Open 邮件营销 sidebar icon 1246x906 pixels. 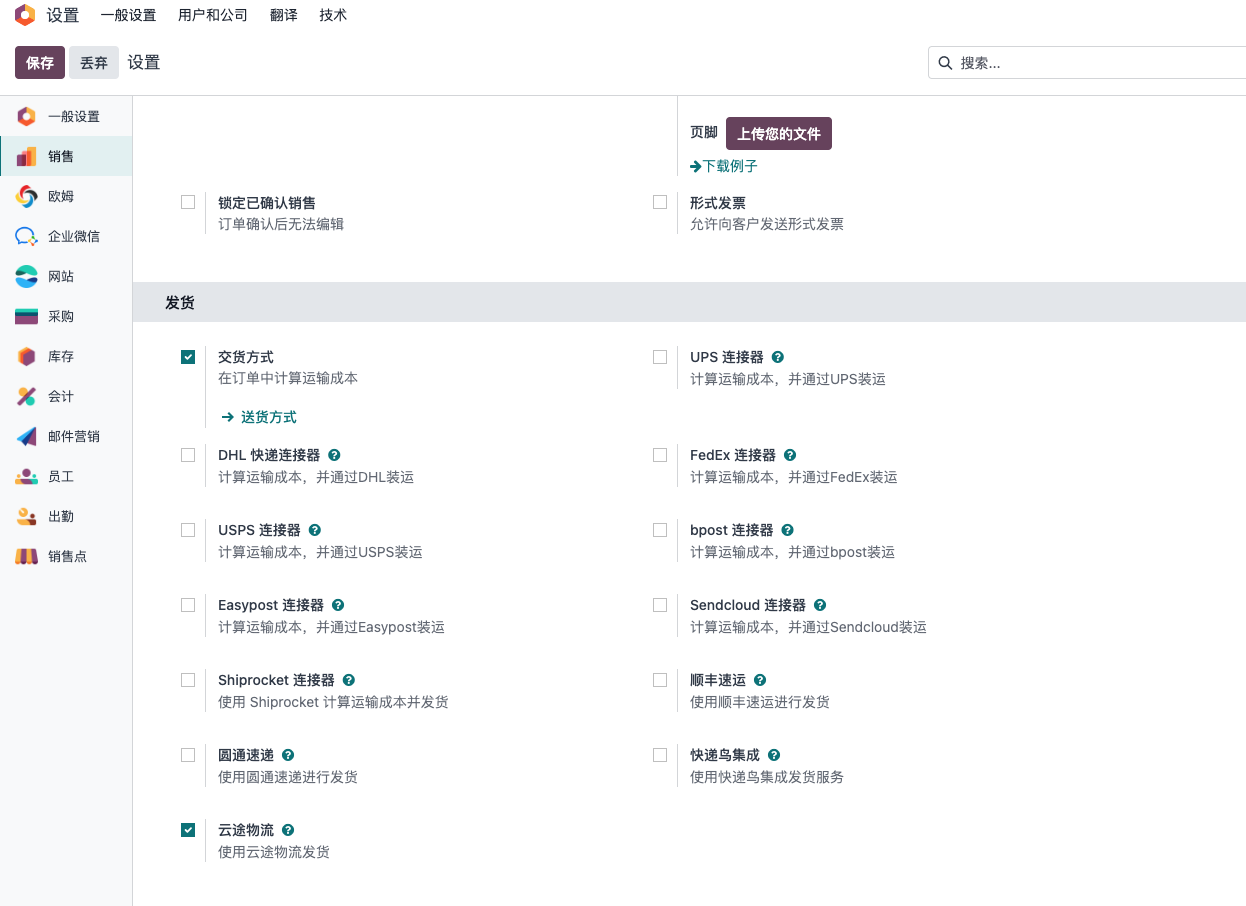click(26, 436)
